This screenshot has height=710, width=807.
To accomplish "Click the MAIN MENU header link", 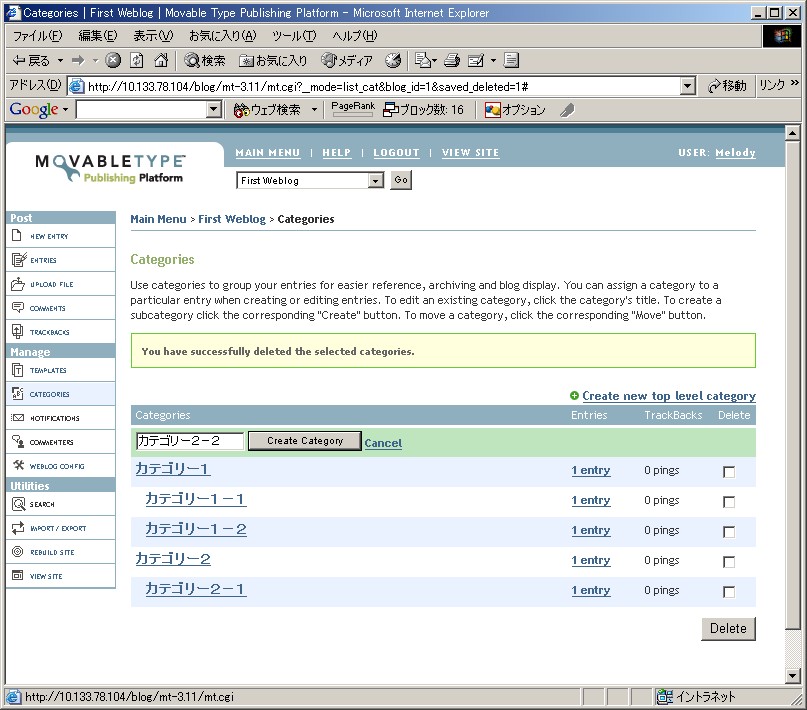I will [x=268, y=153].
